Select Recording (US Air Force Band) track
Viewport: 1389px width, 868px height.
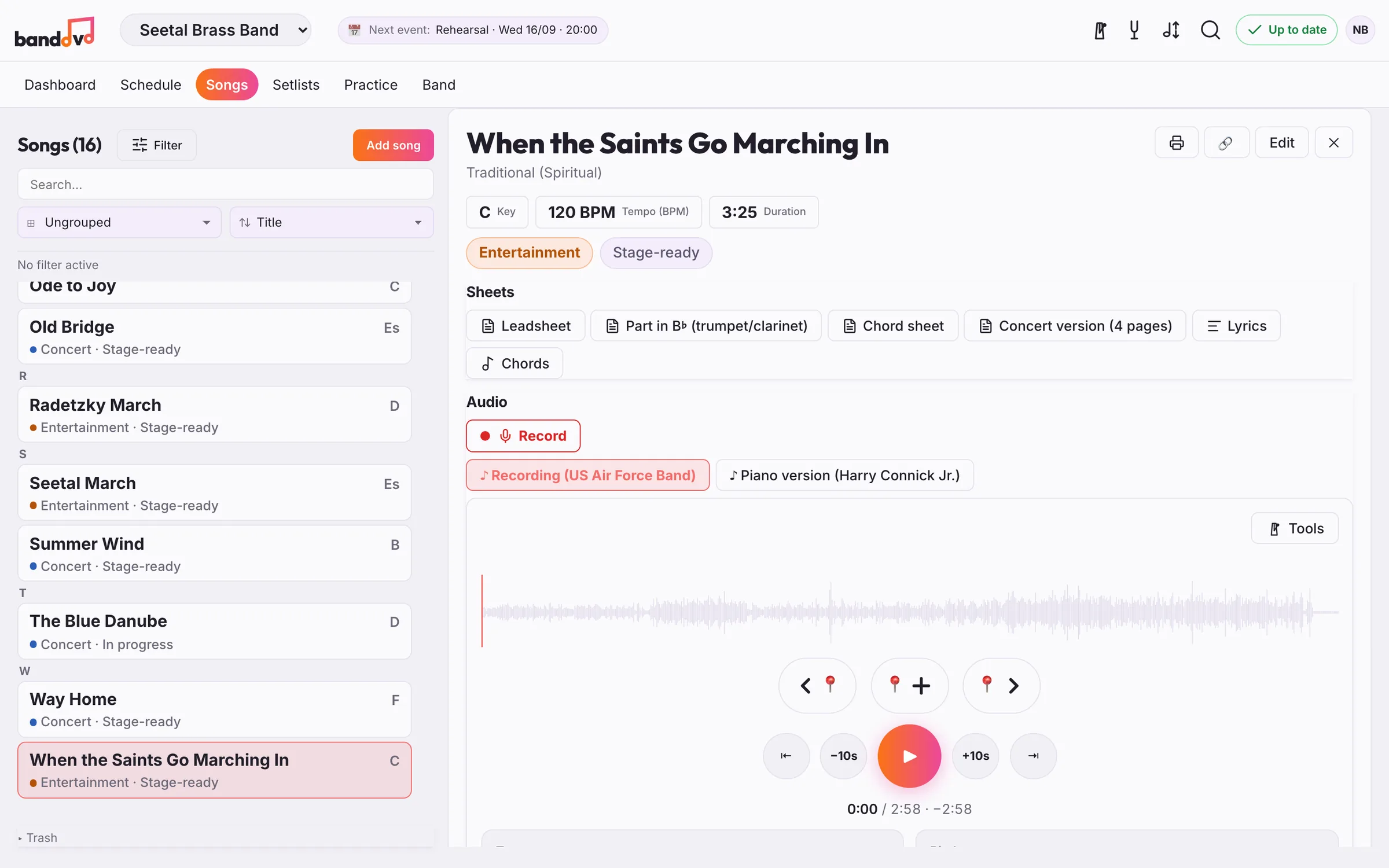point(587,475)
